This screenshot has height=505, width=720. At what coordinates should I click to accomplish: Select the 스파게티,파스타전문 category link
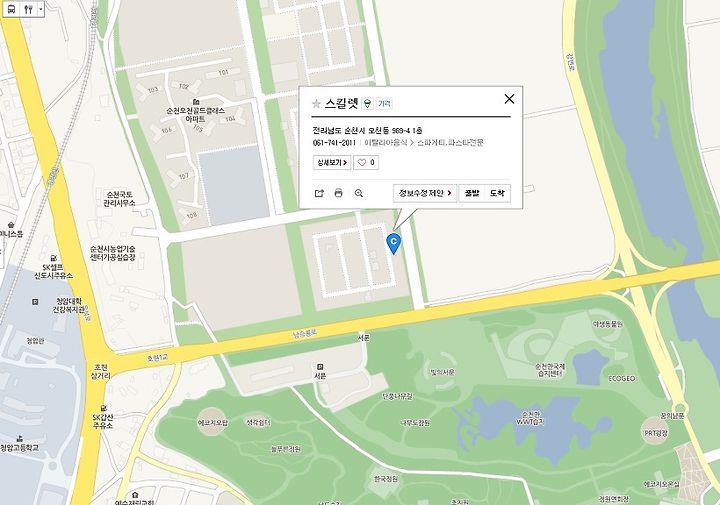coord(450,143)
